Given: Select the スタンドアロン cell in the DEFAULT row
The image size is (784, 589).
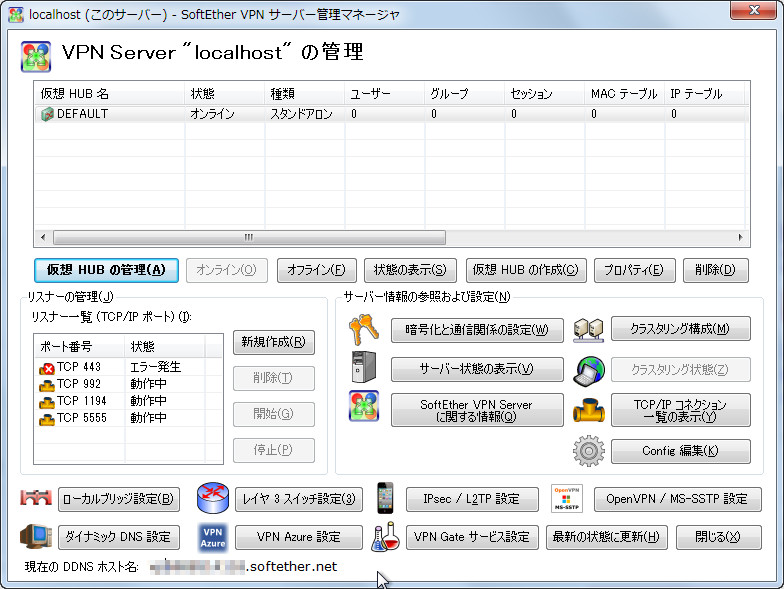Looking at the screenshot, I should (x=301, y=114).
